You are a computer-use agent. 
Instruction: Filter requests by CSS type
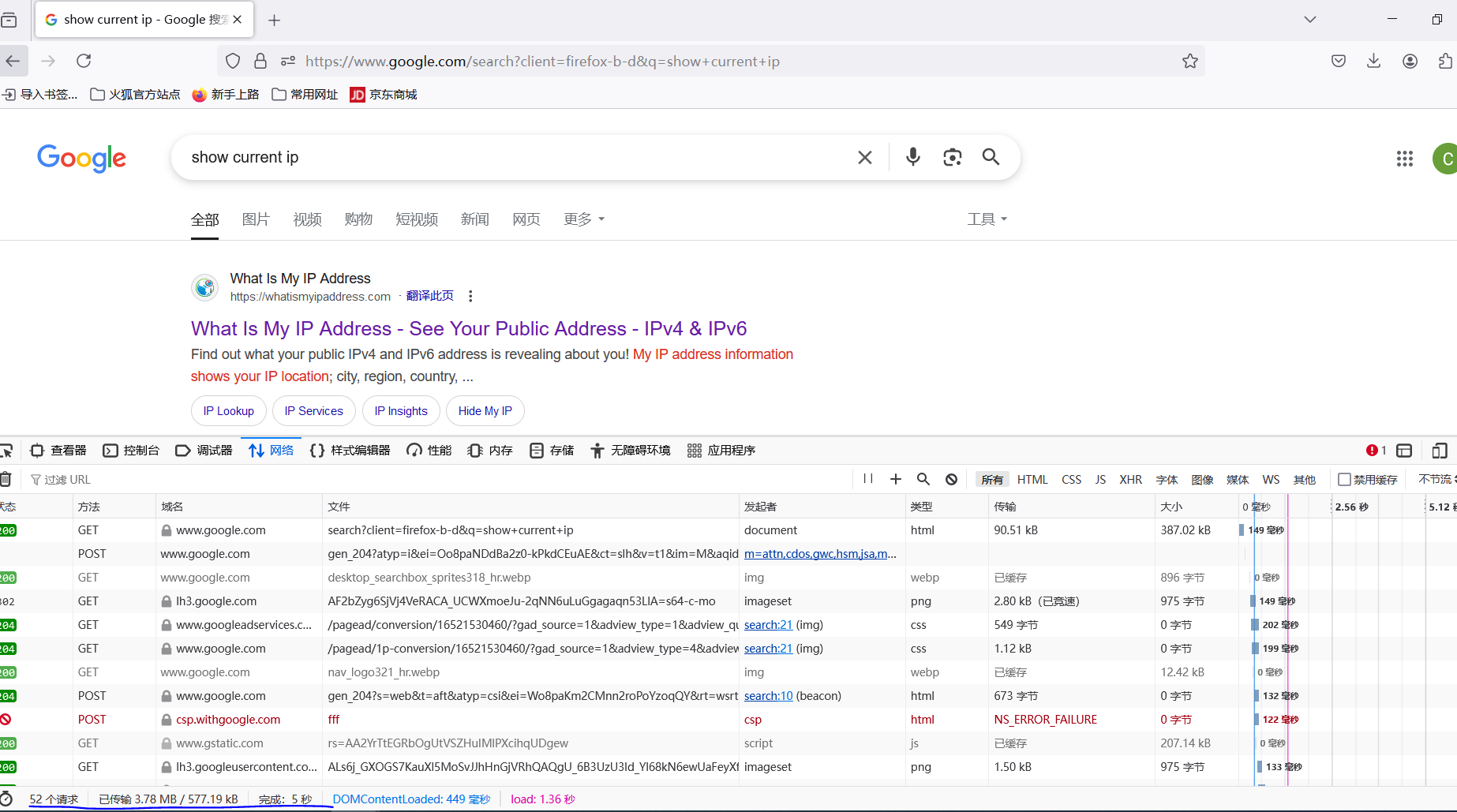[1072, 480]
